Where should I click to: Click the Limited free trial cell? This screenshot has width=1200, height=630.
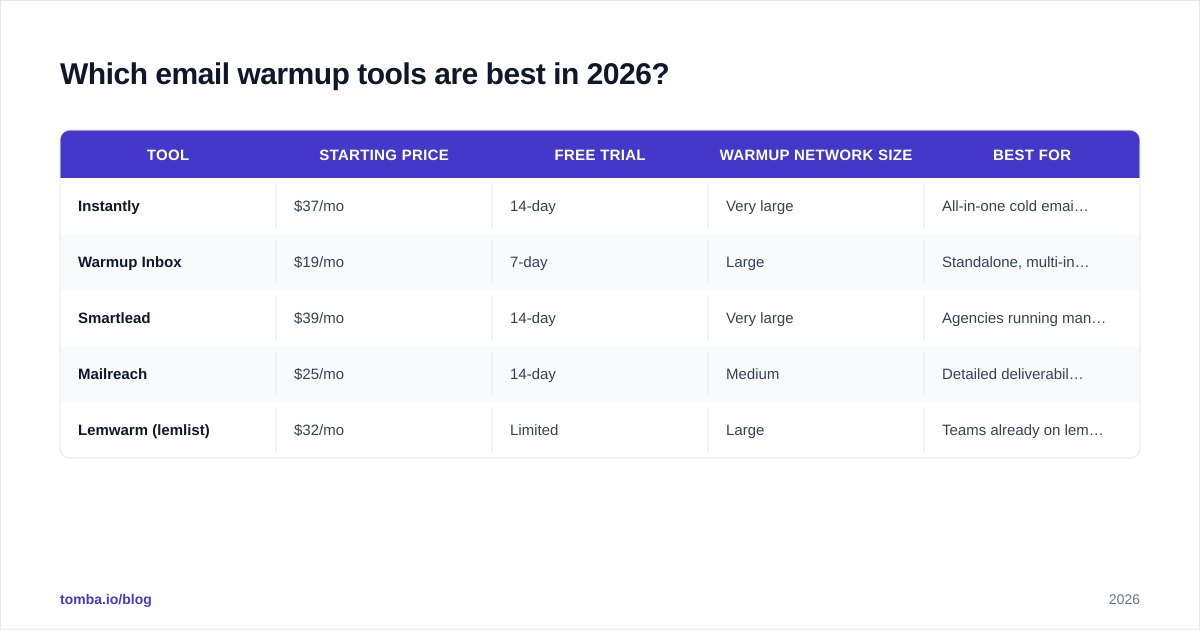[600, 430]
